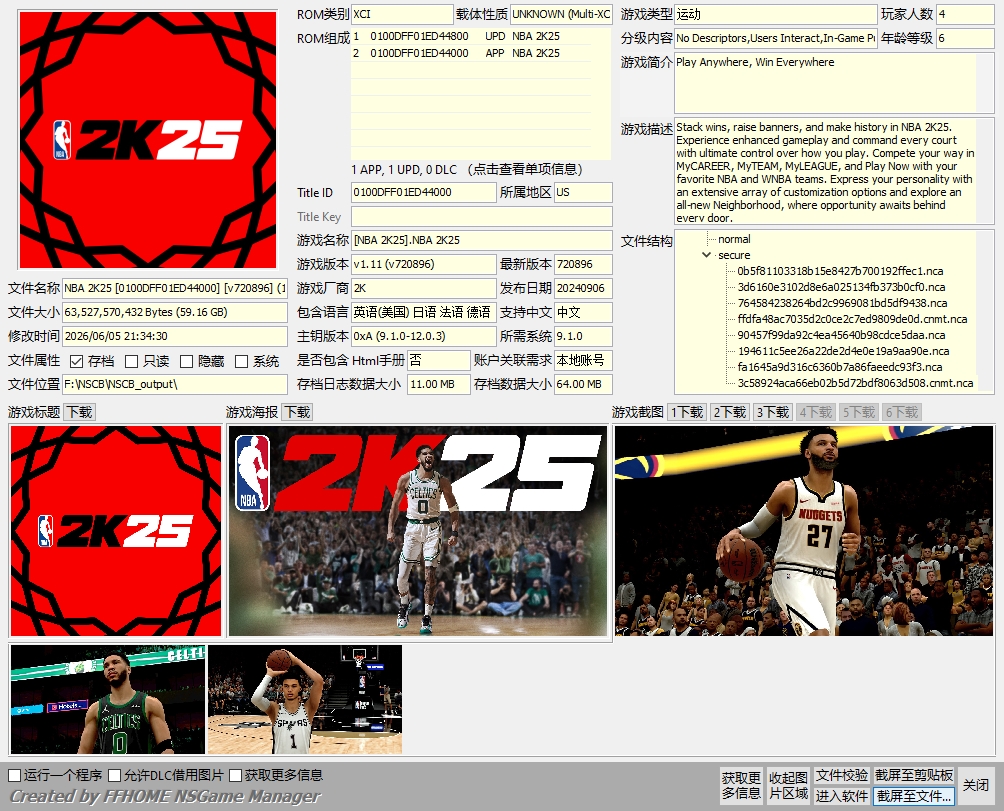Check the 隐藏 hidden attribute box

click(186, 362)
